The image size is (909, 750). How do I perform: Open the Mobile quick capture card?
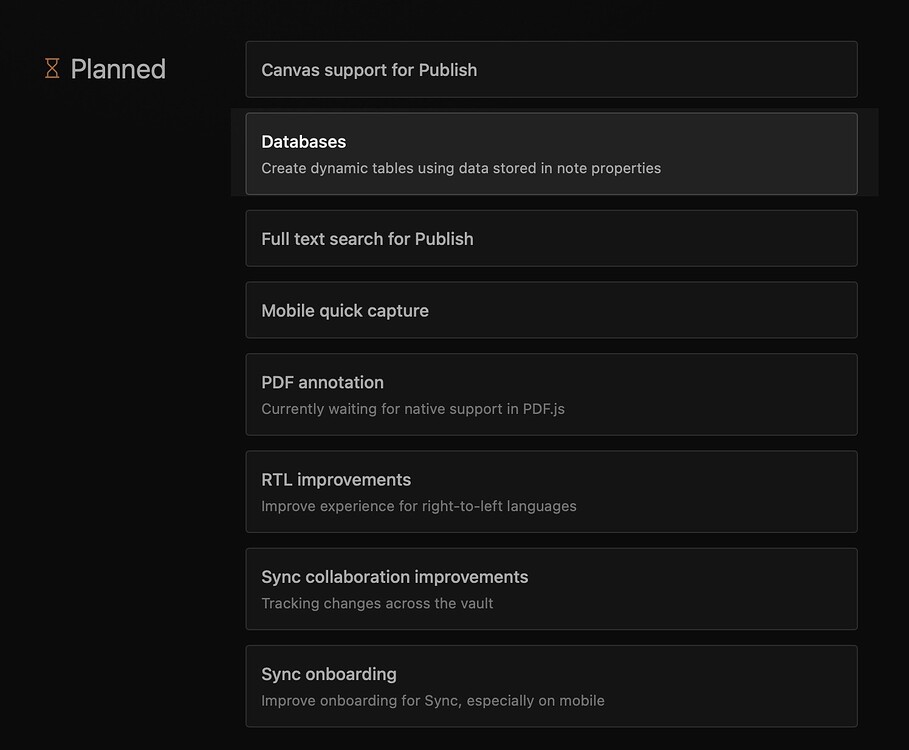551,310
